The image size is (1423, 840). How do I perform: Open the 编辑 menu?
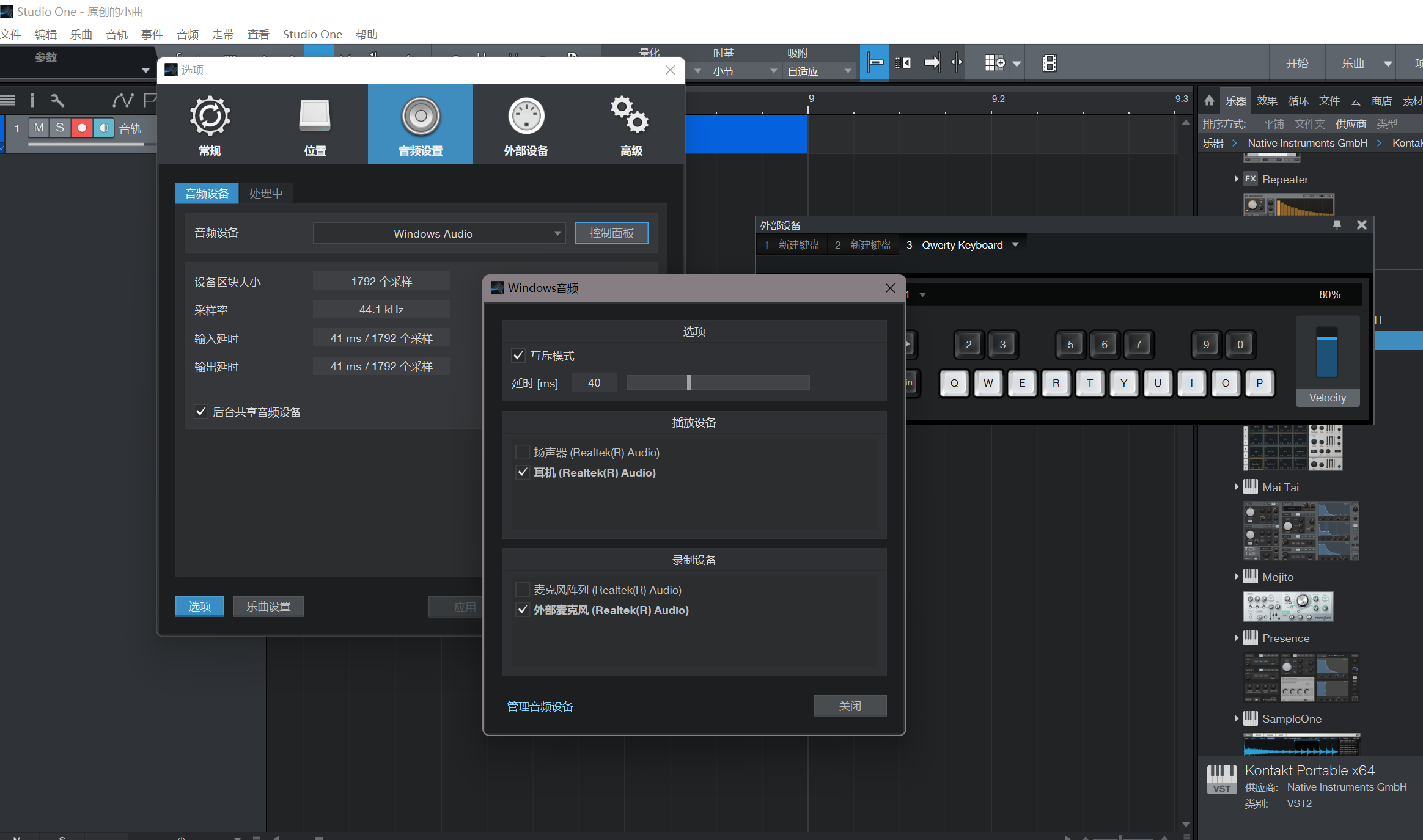click(46, 34)
